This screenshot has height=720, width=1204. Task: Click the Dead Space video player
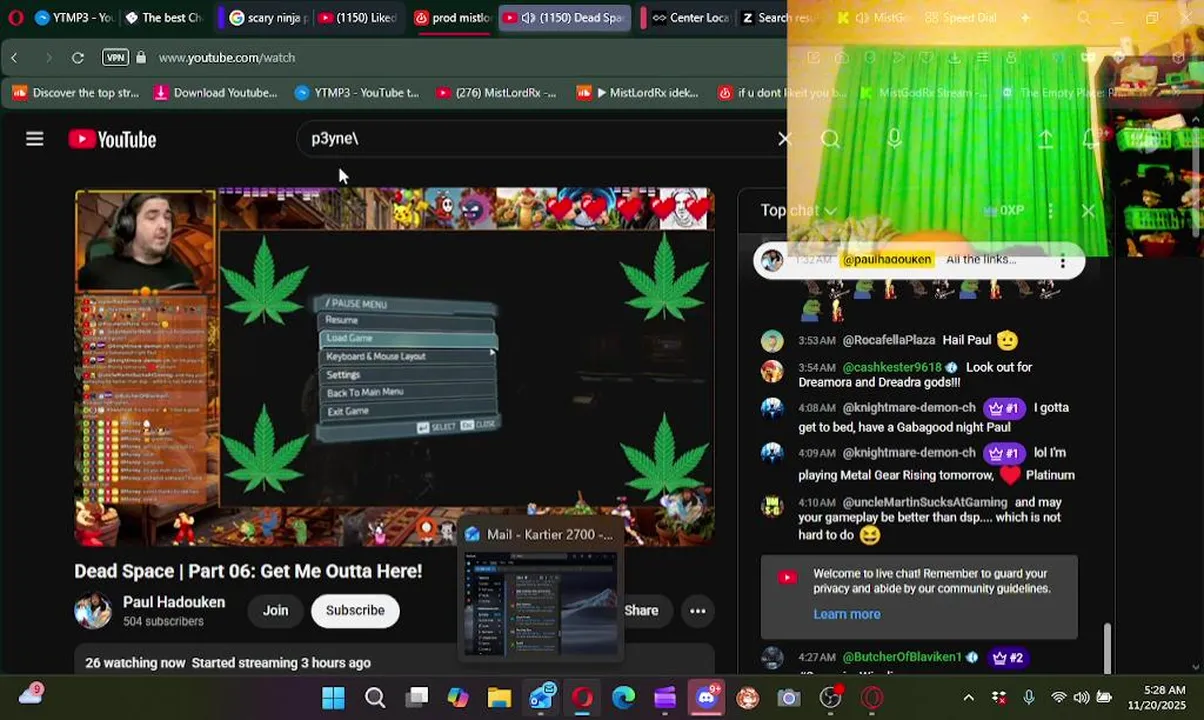pos(395,367)
